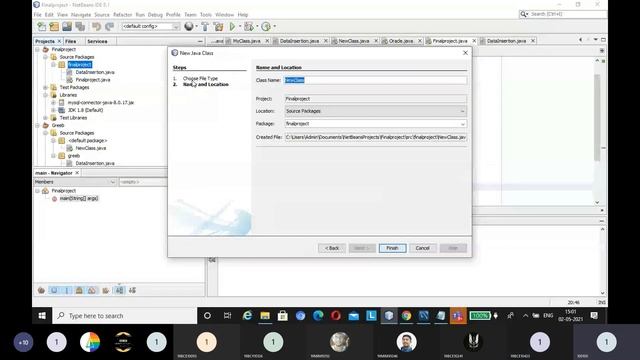
Task: Click the Task View taskbar icon
Action: coord(227,316)
